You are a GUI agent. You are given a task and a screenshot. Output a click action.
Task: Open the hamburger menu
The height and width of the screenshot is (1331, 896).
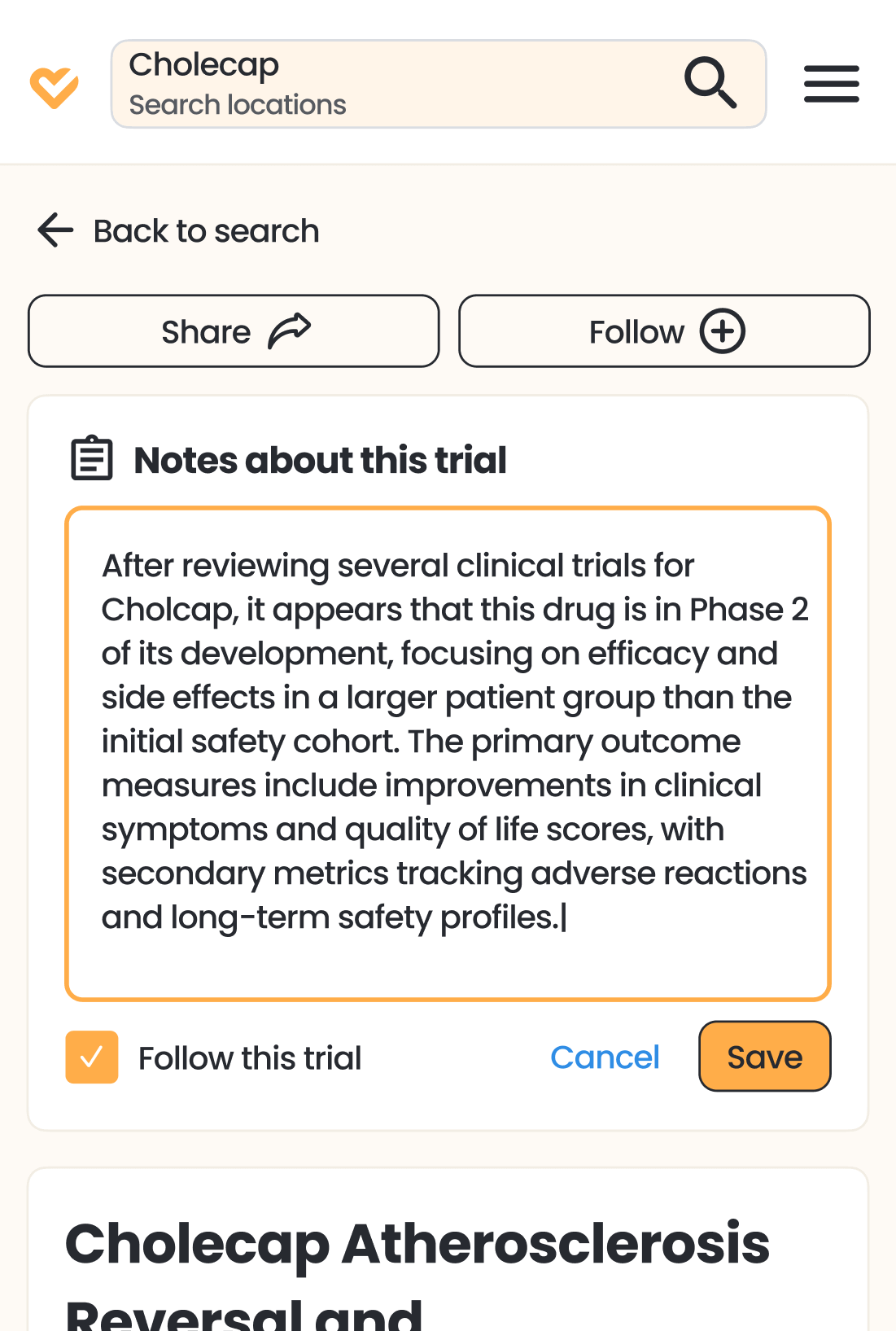(831, 84)
